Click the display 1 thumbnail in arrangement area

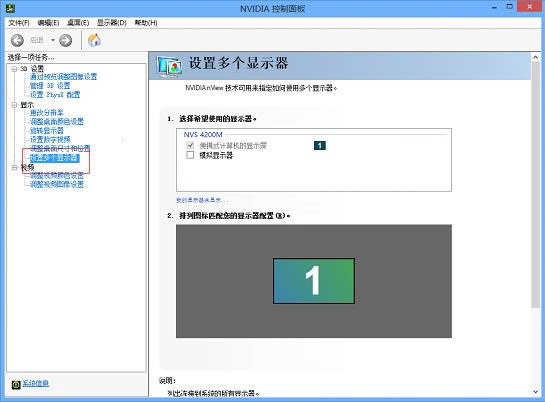(314, 281)
